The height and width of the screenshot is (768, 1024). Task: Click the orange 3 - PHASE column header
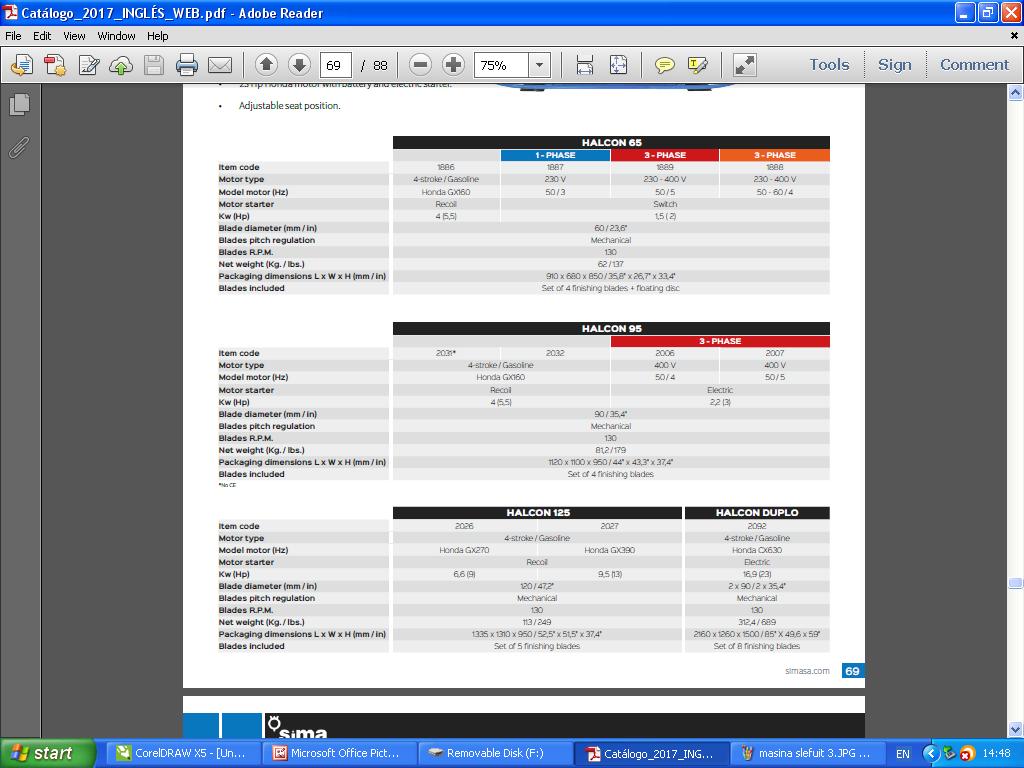tap(775, 155)
